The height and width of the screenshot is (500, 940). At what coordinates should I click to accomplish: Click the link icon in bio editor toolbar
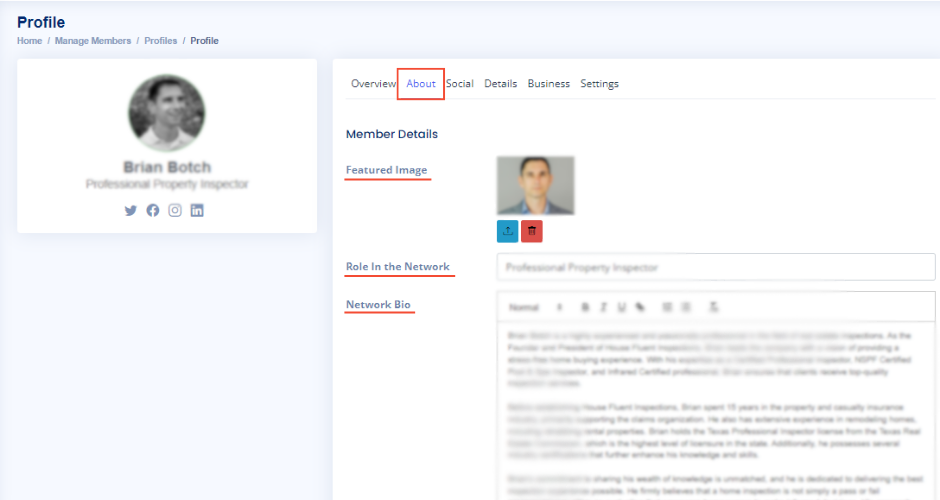[640, 307]
